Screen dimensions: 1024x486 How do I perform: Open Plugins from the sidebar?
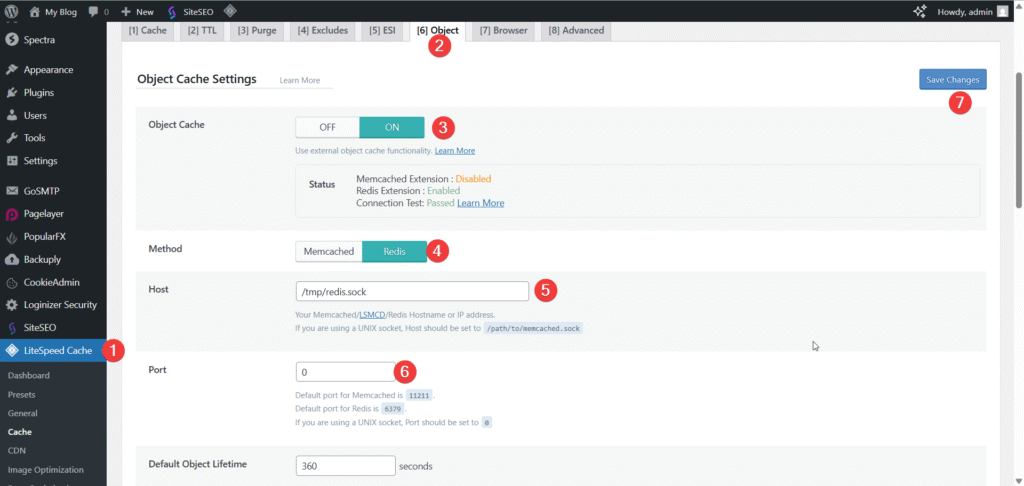[38, 92]
